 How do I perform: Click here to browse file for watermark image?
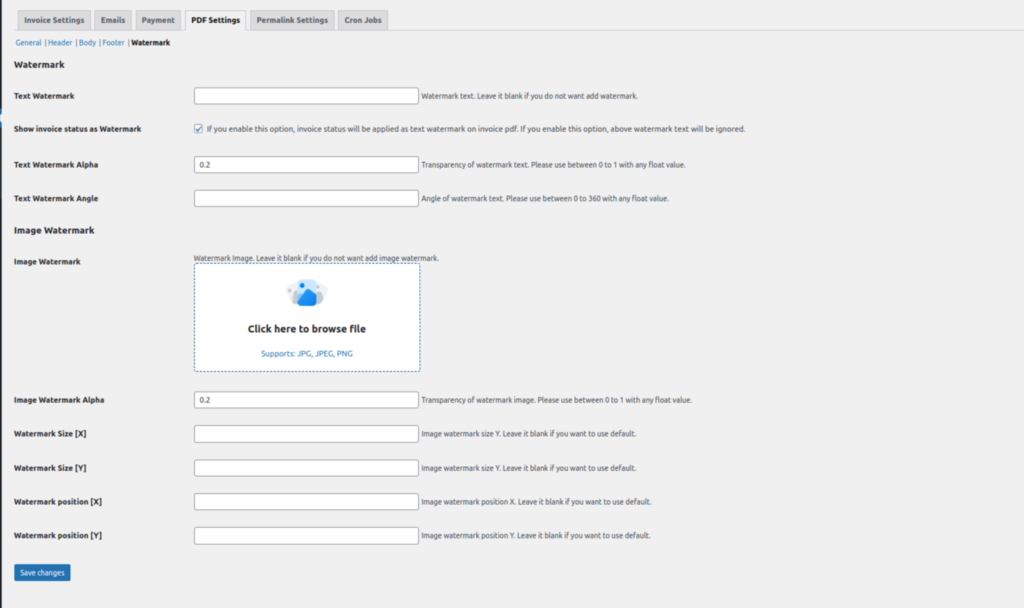click(307, 328)
